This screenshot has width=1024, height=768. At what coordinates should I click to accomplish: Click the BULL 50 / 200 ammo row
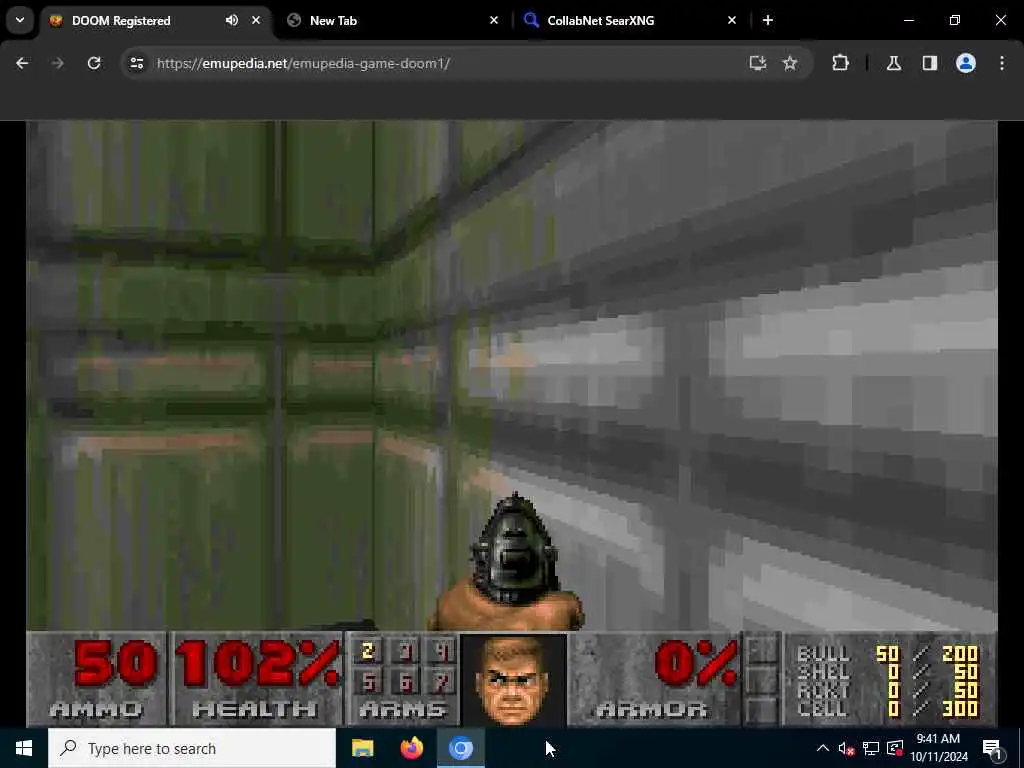888,654
